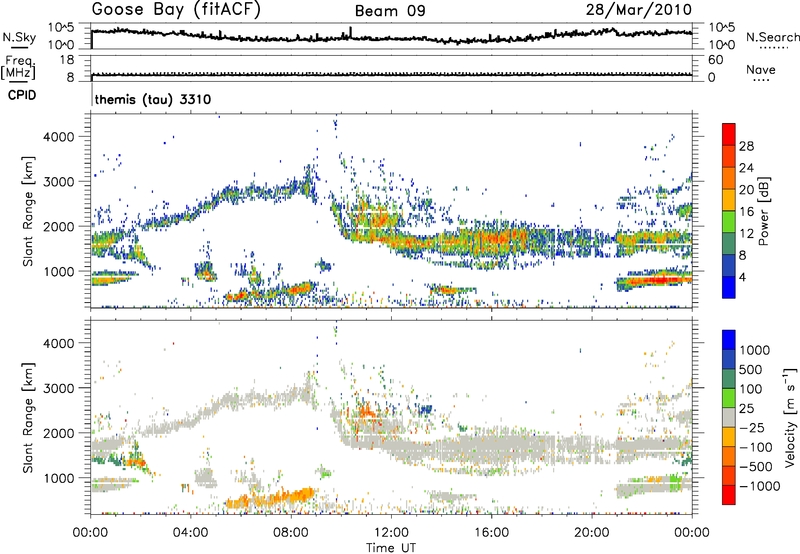This screenshot has height=554, width=800.
Task: Select the frequency trace line in second panel
Action: click(x=391, y=74)
